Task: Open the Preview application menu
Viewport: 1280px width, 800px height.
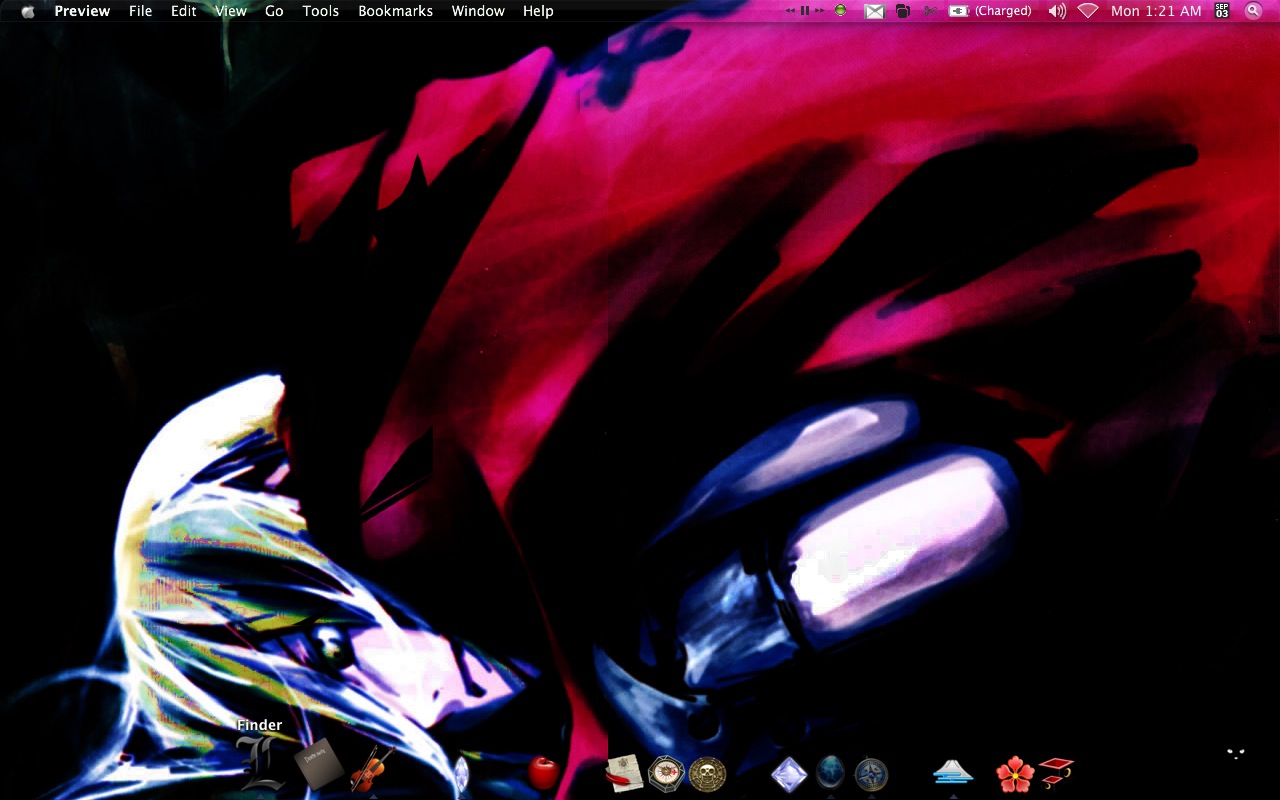Action: pos(82,11)
